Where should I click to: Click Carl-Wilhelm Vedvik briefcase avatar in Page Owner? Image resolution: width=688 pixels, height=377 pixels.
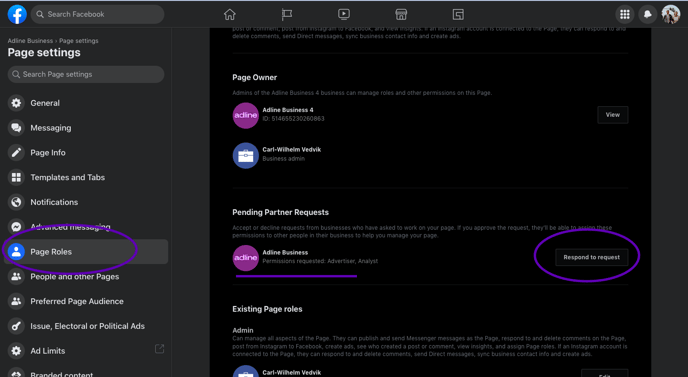[x=245, y=155]
